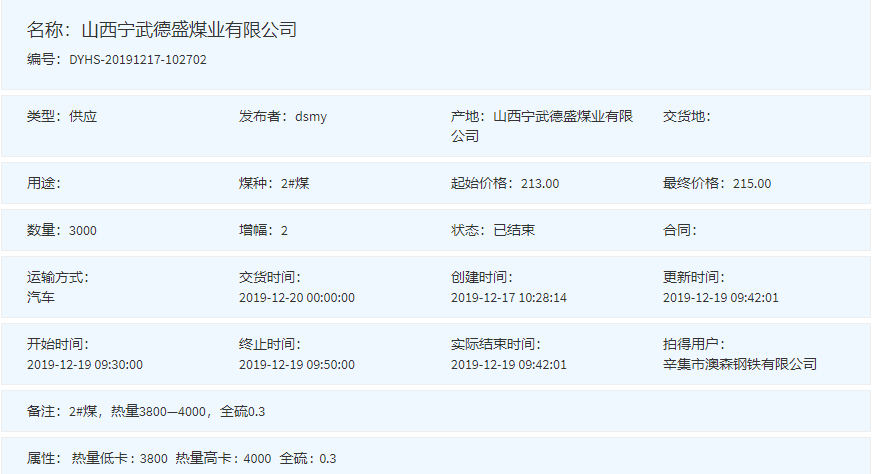
Task: Click the start time 2019-12-19 09:30:00
Action: coord(85,364)
